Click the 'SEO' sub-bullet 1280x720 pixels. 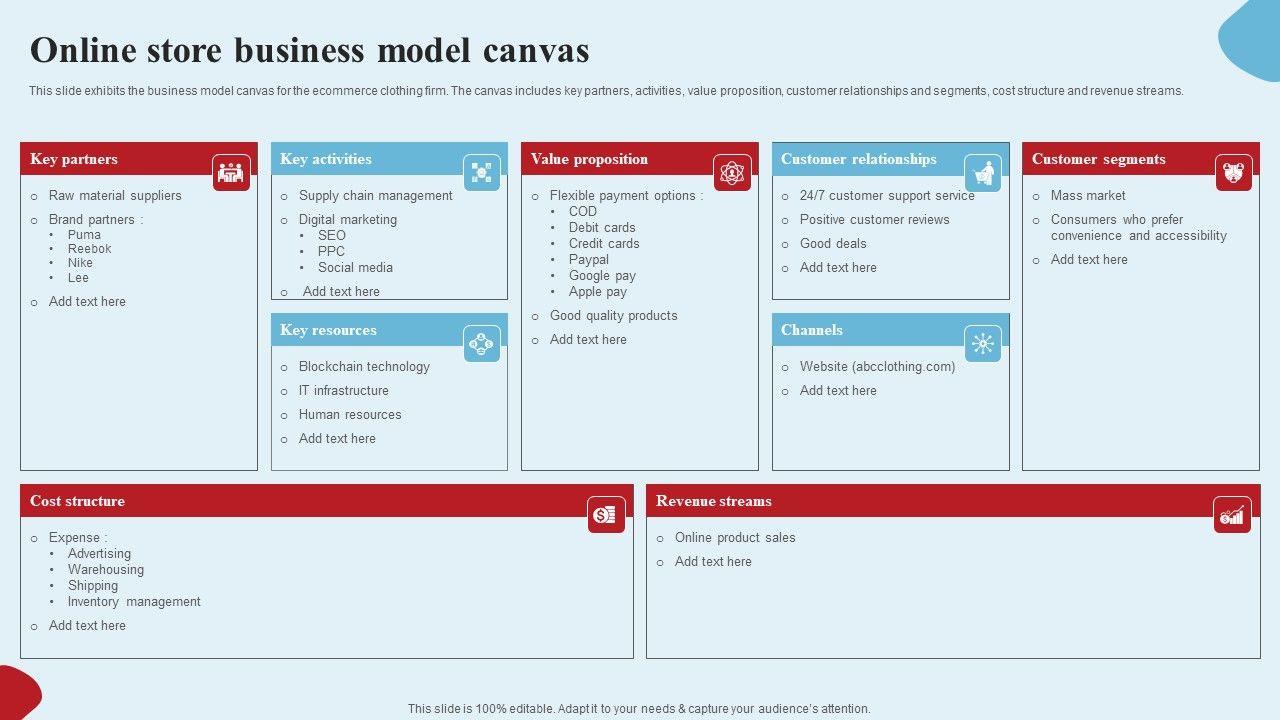(x=332, y=236)
